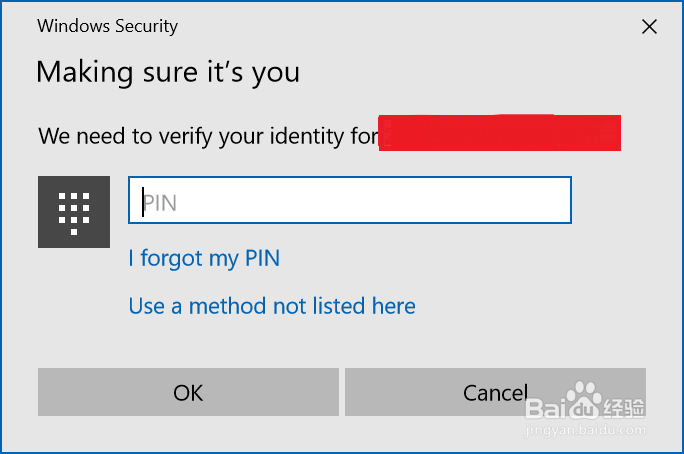Open the I forgot my PIN link

pyautogui.click(x=204, y=258)
